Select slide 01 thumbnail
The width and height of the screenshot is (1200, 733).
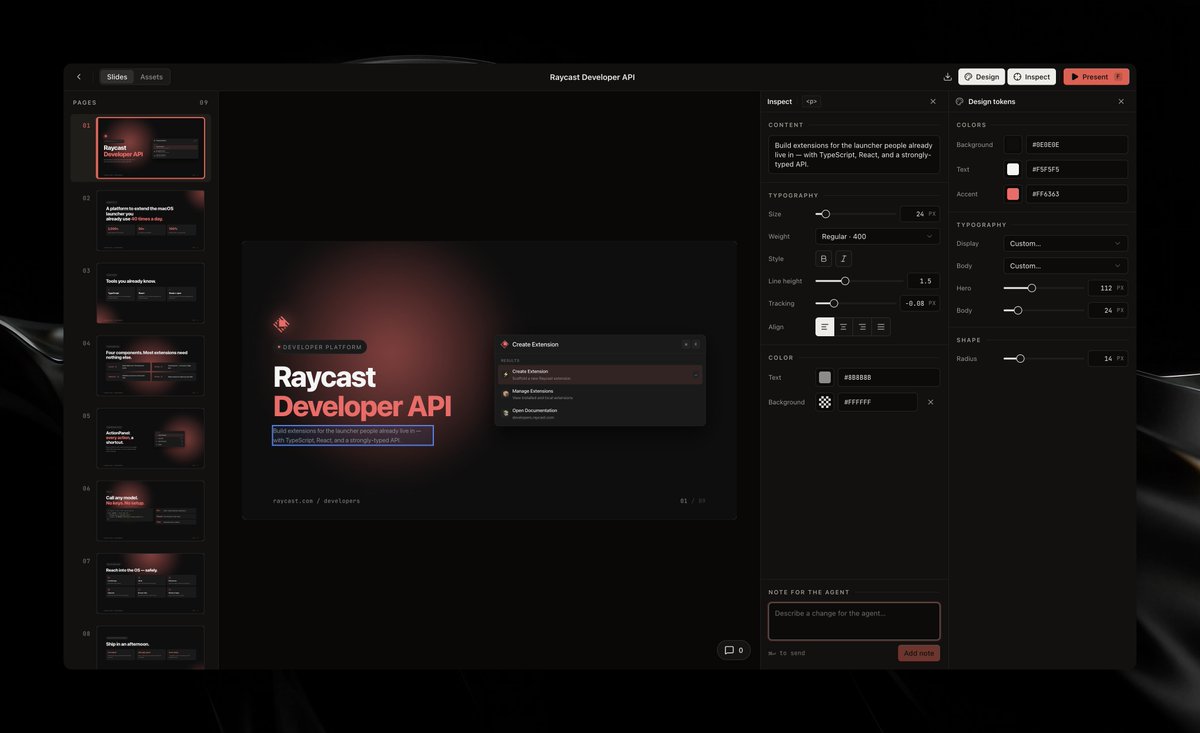(x=151, y=148)
